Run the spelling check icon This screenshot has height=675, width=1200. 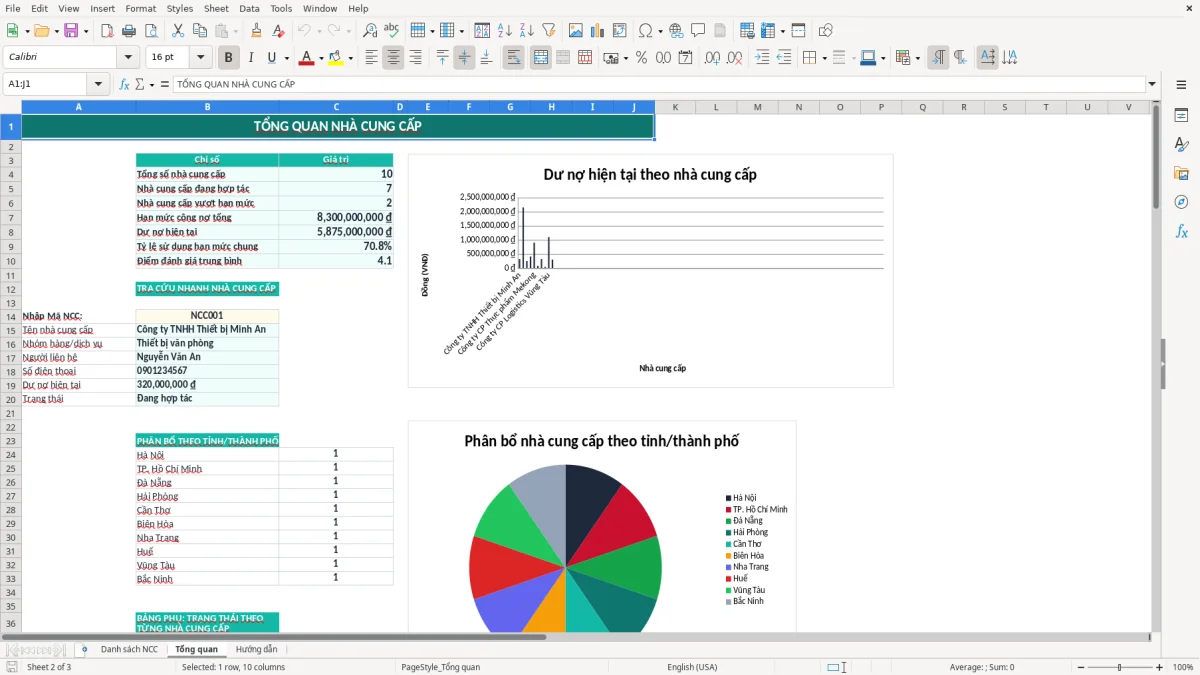click(x=392, y=31)
